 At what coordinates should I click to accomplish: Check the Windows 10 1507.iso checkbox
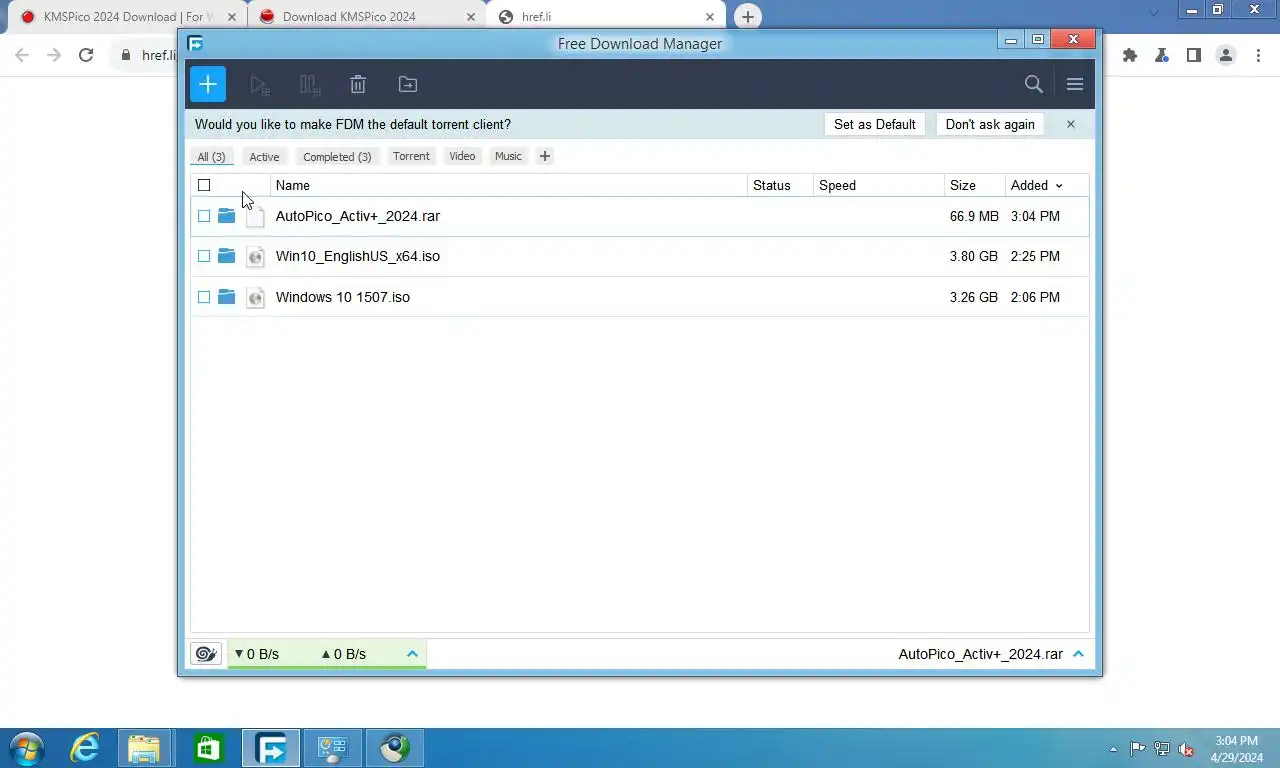point(204,297)
